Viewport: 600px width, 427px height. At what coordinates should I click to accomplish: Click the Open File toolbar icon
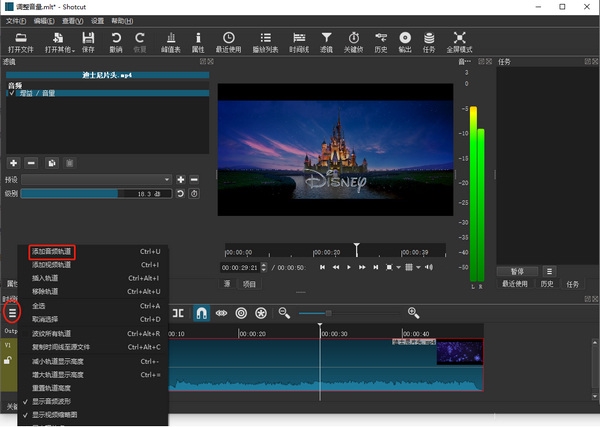click(x=20, y=39)
